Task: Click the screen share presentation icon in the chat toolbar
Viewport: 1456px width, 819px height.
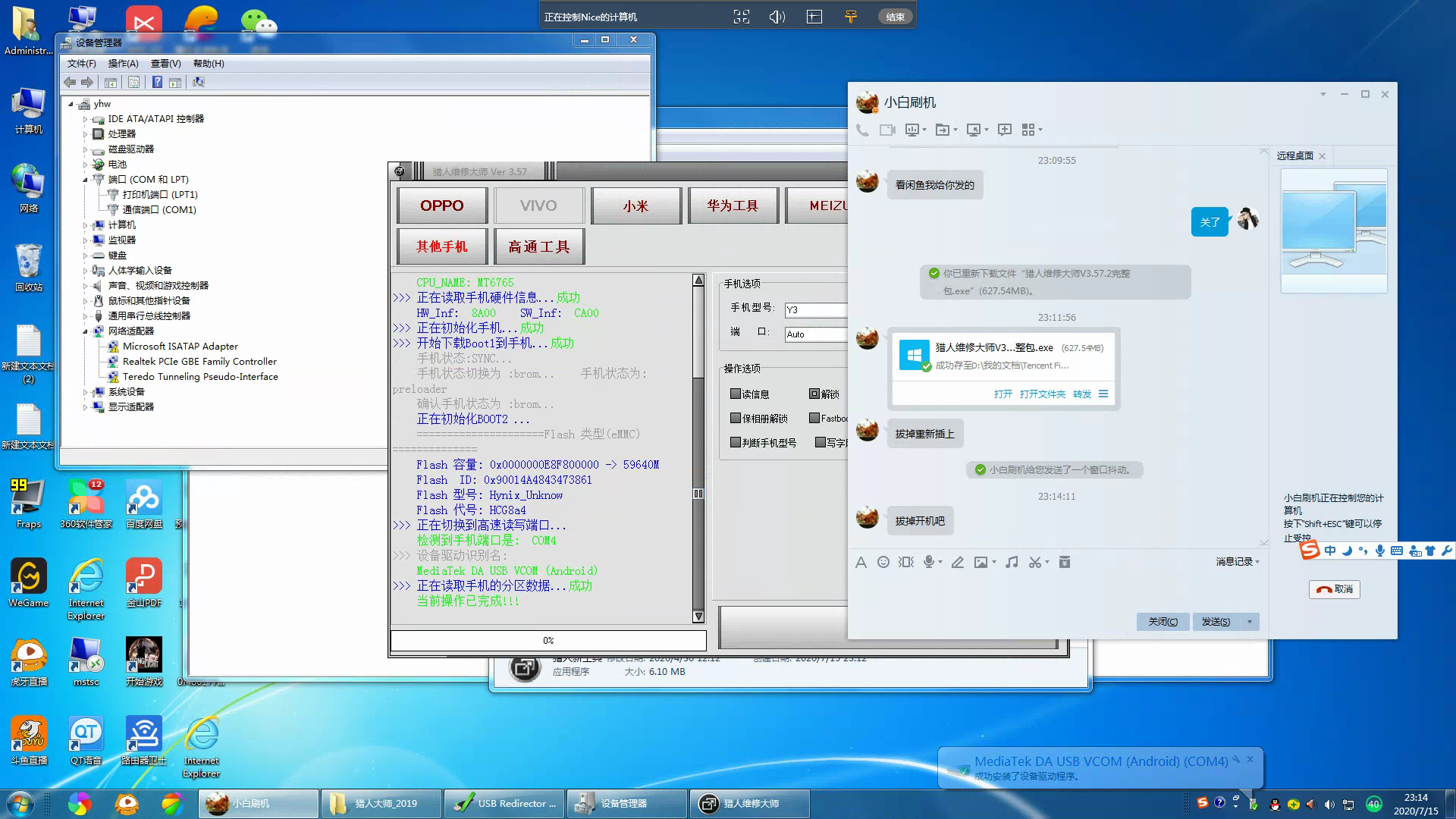Action: coord(912,130)
